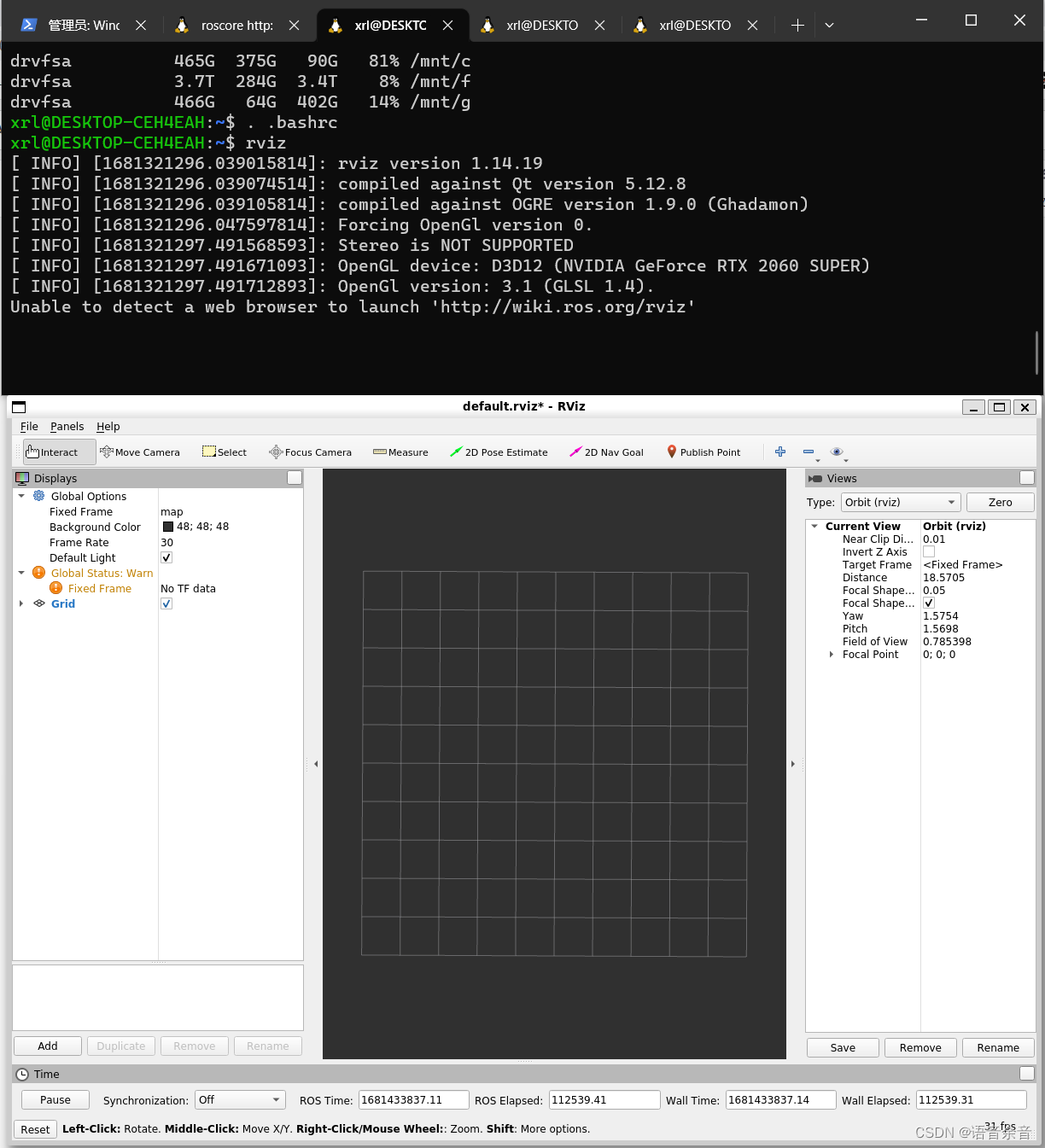Activate the Measure tool
This screenshot has width=1045, height=1148.
(400, 452)
